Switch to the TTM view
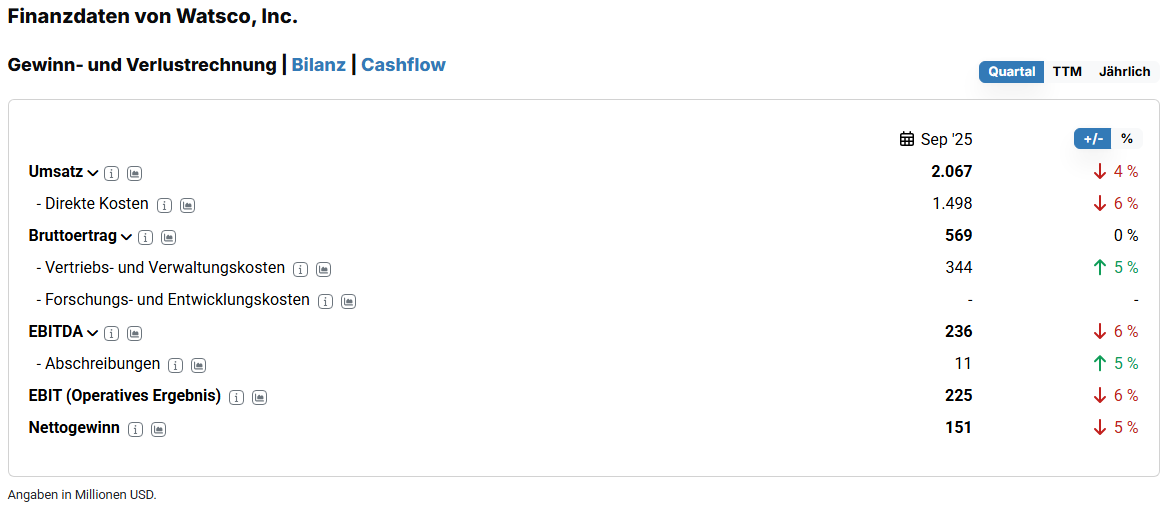Viewport: 1176px width, 512px height. pyautogui.click(x=1067, y=72)
